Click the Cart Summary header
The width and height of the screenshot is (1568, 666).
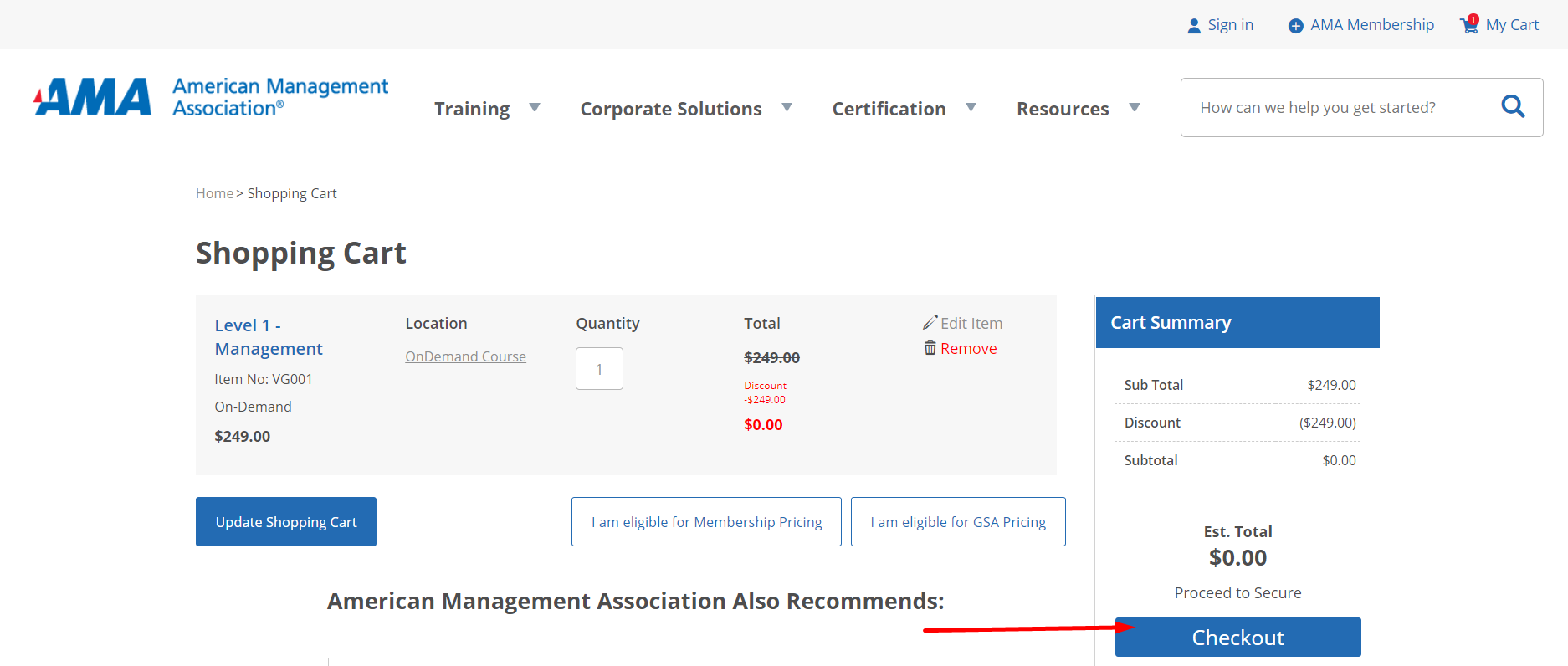click(x=1237, y=322)
